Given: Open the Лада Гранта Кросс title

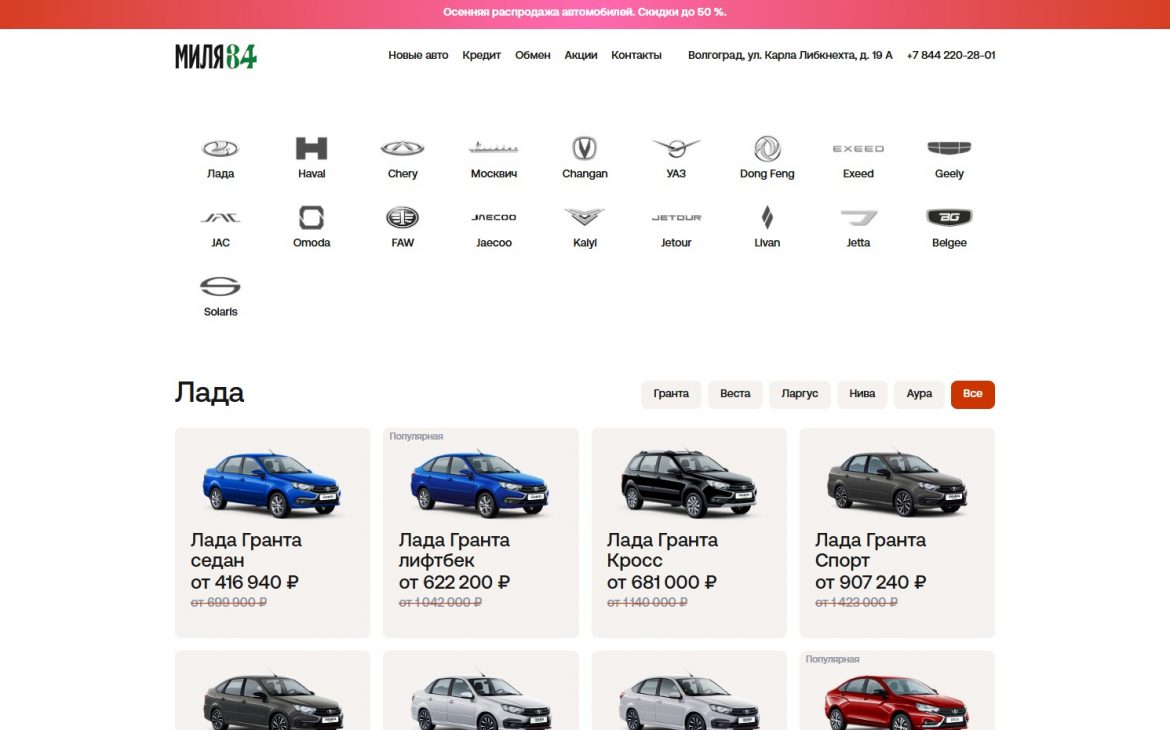Looking at the screenshot, I should 663,550.
